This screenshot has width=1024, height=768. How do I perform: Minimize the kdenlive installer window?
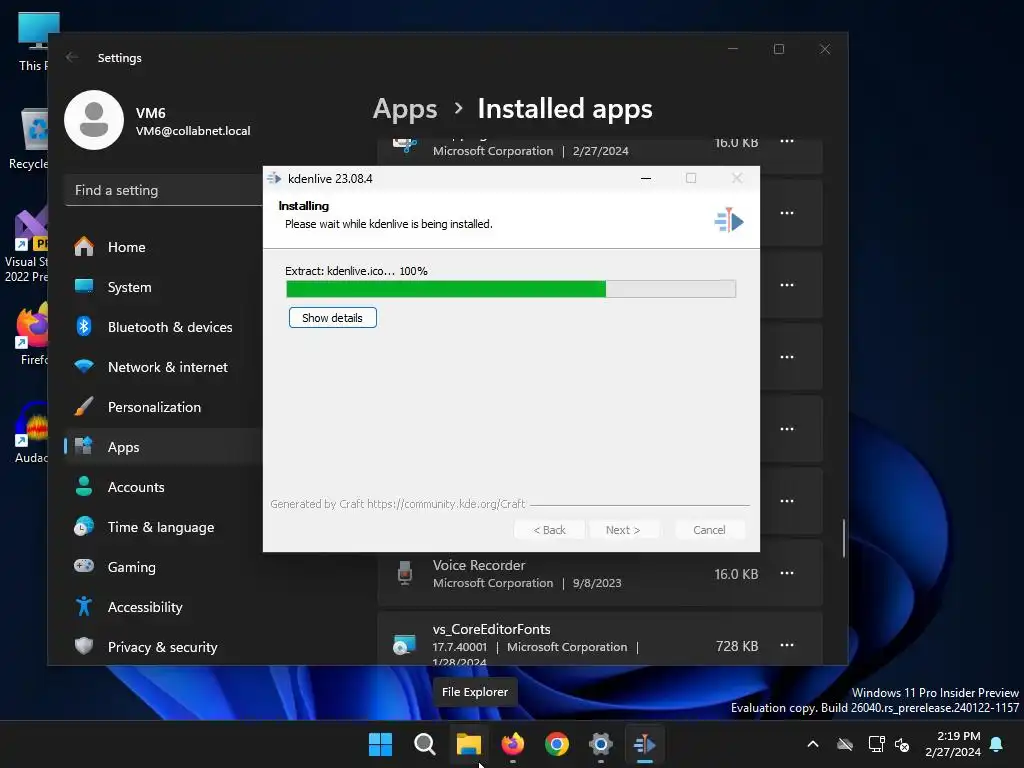pyautogui.click(x=646, y=178)
